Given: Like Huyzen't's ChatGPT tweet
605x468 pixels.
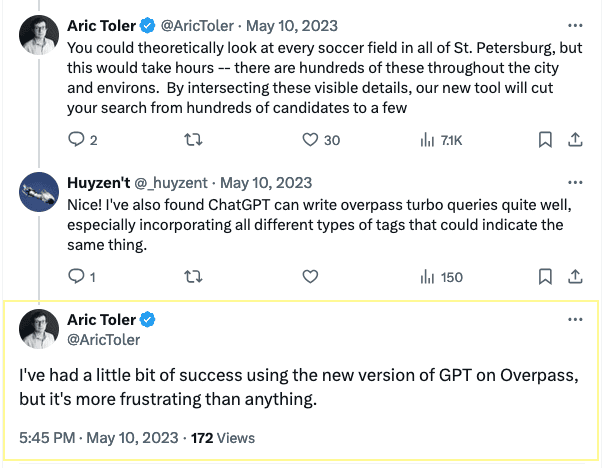Looking at the screenshot, I should click(309, 276).
